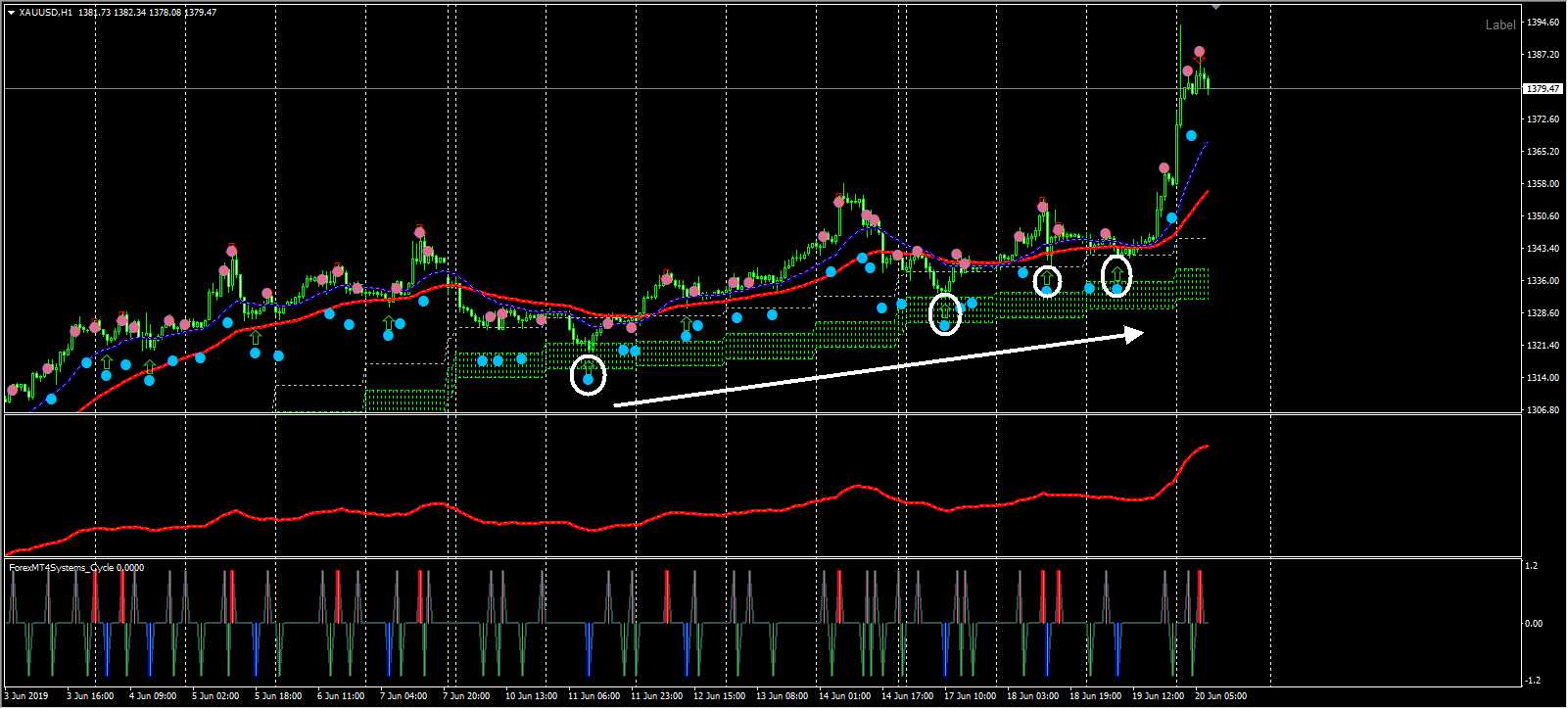Click the chart shift triangle marker at top
Image resolution: width=1568 pixels, height=709 pixels.
click(1215, 7)
